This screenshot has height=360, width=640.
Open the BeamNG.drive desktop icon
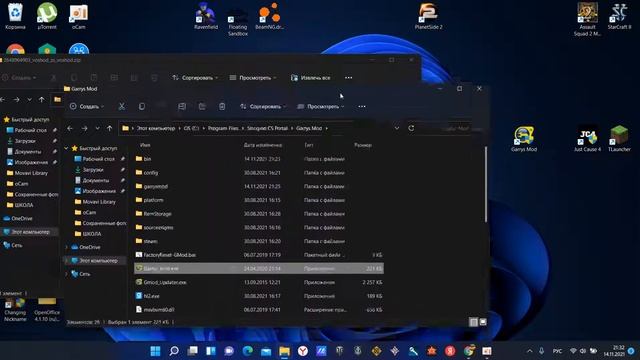pos(269,16)
